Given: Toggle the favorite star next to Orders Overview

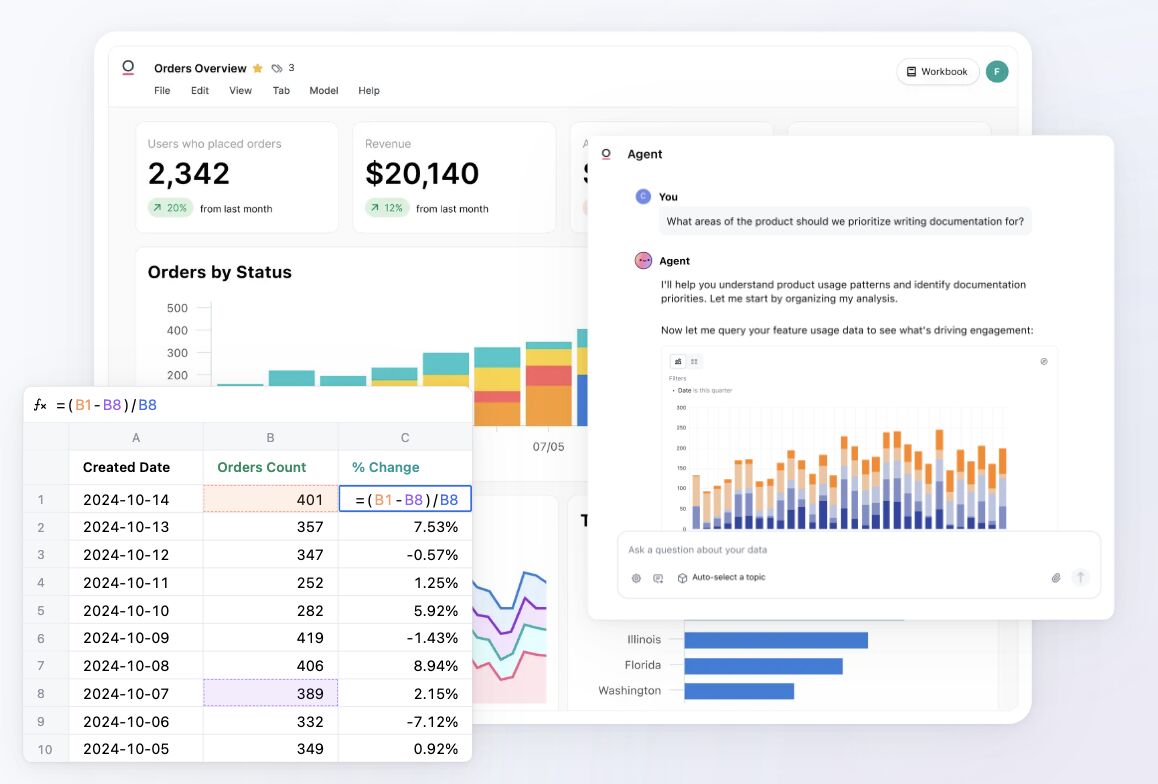Looking at the screenshot, I should click(x=258, y=69).
